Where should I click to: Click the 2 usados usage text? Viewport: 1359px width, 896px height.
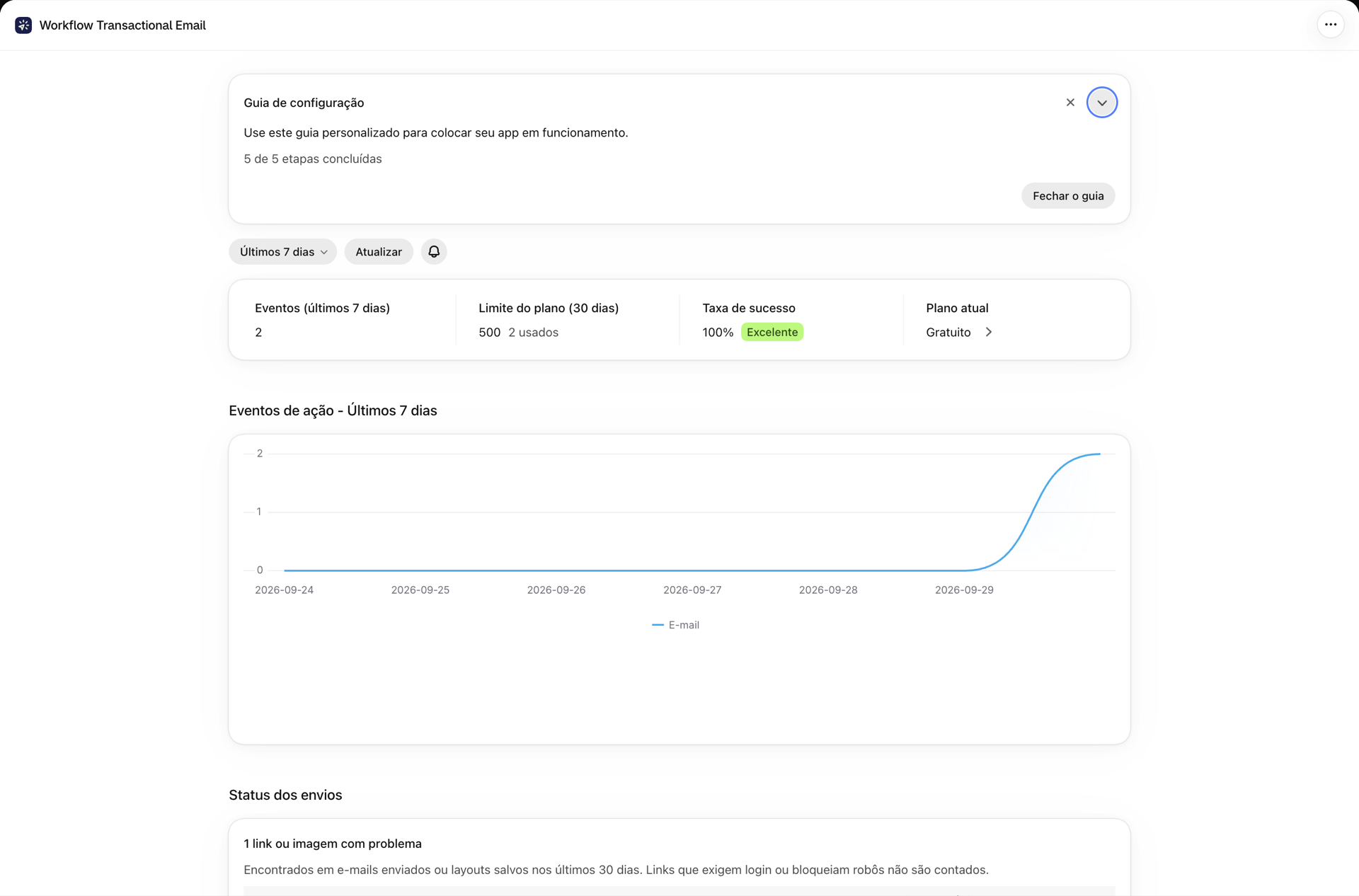533,332
